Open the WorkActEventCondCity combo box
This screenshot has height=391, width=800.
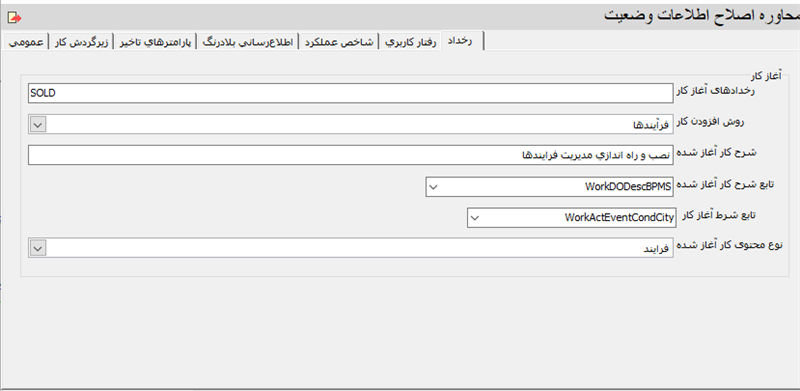pos(571,217)
